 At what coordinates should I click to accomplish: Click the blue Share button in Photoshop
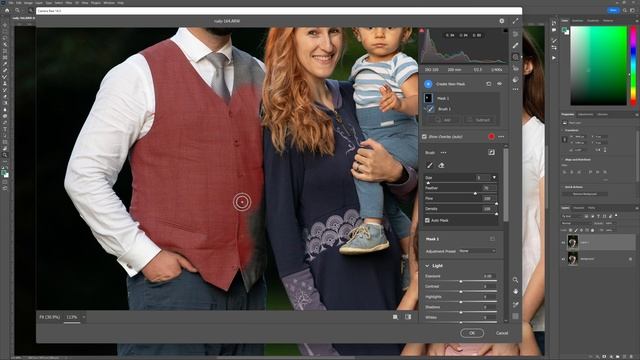[x=613, y=10]
